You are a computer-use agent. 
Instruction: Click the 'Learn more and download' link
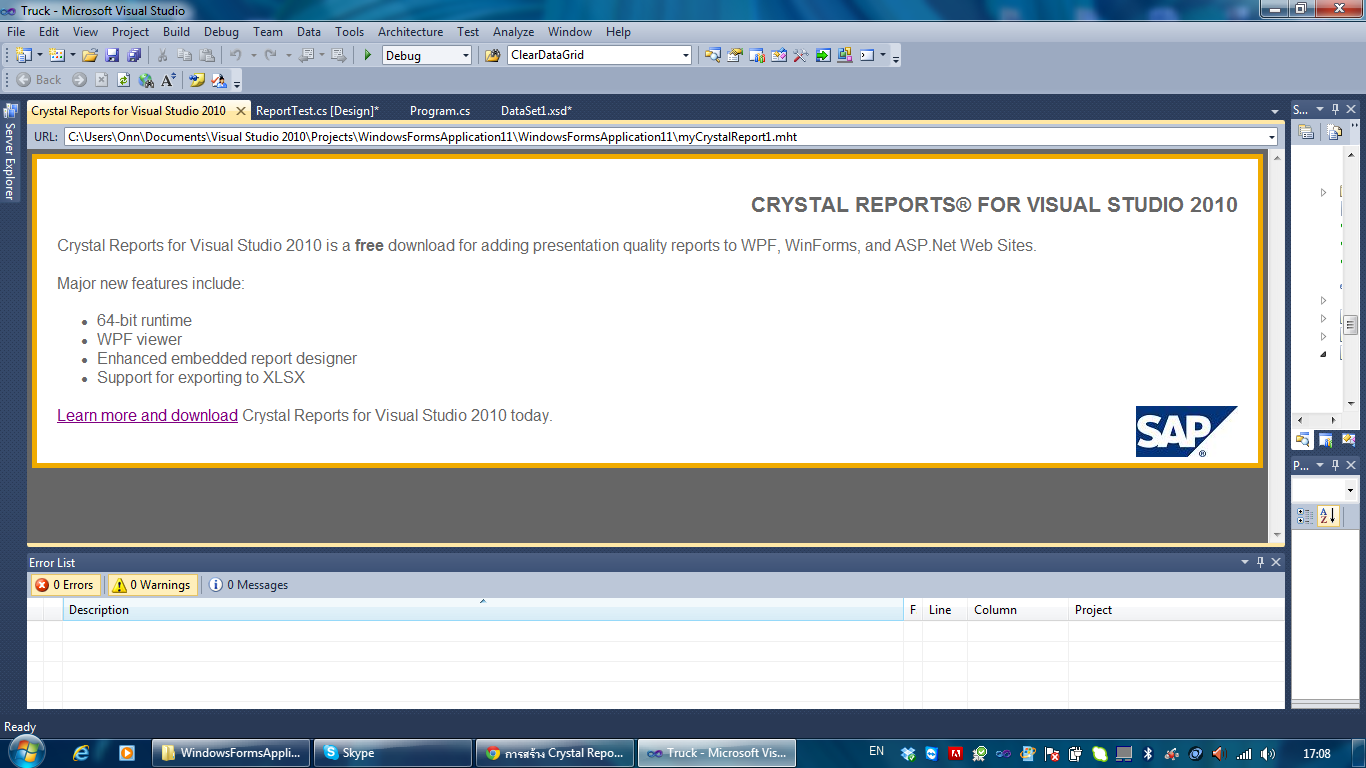pyautogui.click(x=148, y=415)
